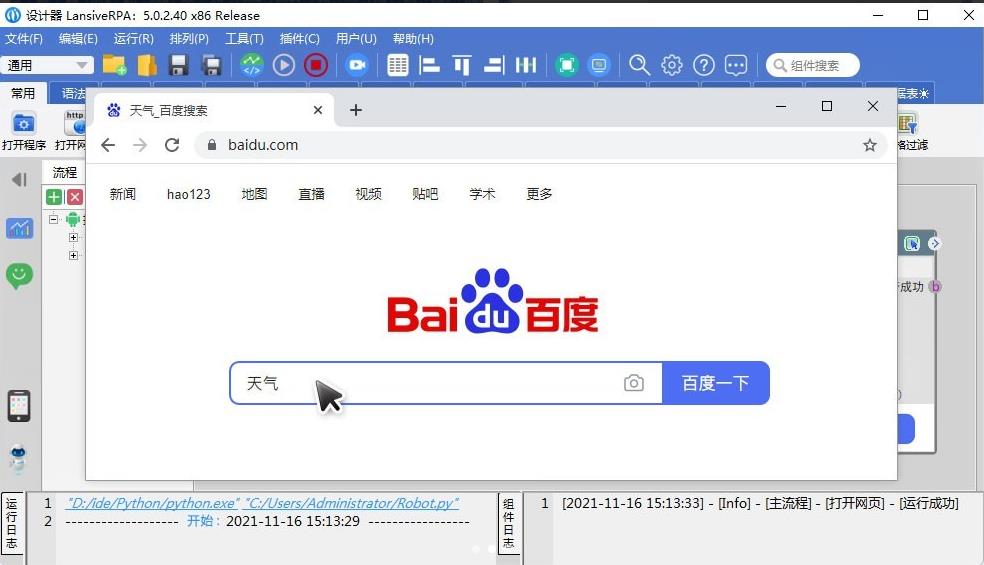Bookmark the page with the star icon

tap(869, 146)
